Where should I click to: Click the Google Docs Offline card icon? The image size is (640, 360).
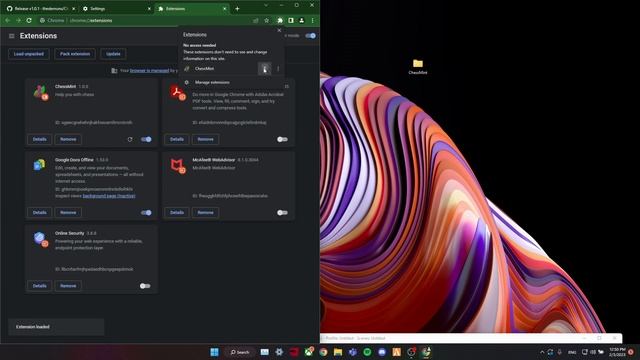[40, 165]
